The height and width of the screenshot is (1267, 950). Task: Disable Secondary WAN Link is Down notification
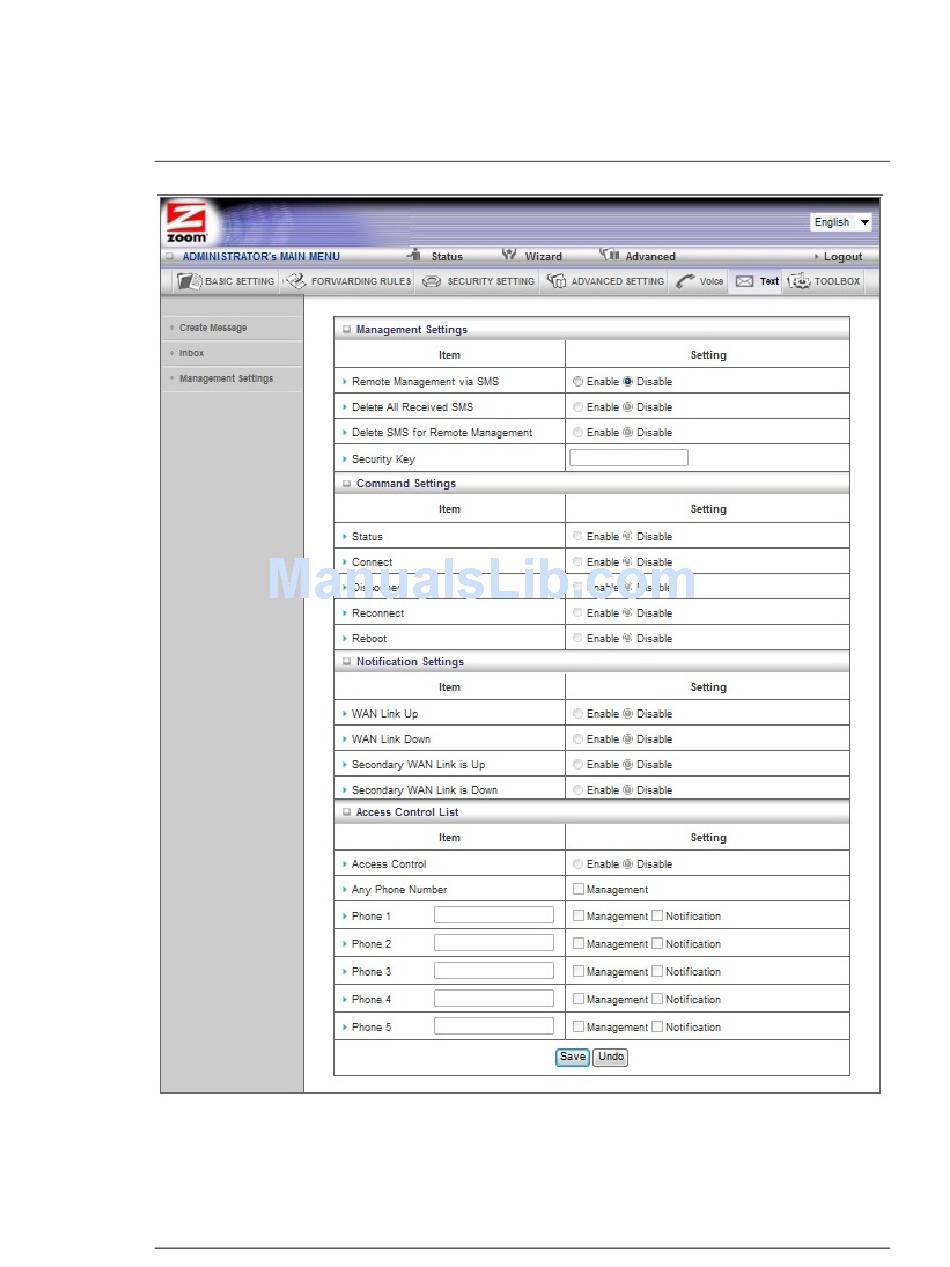(628, 790)
